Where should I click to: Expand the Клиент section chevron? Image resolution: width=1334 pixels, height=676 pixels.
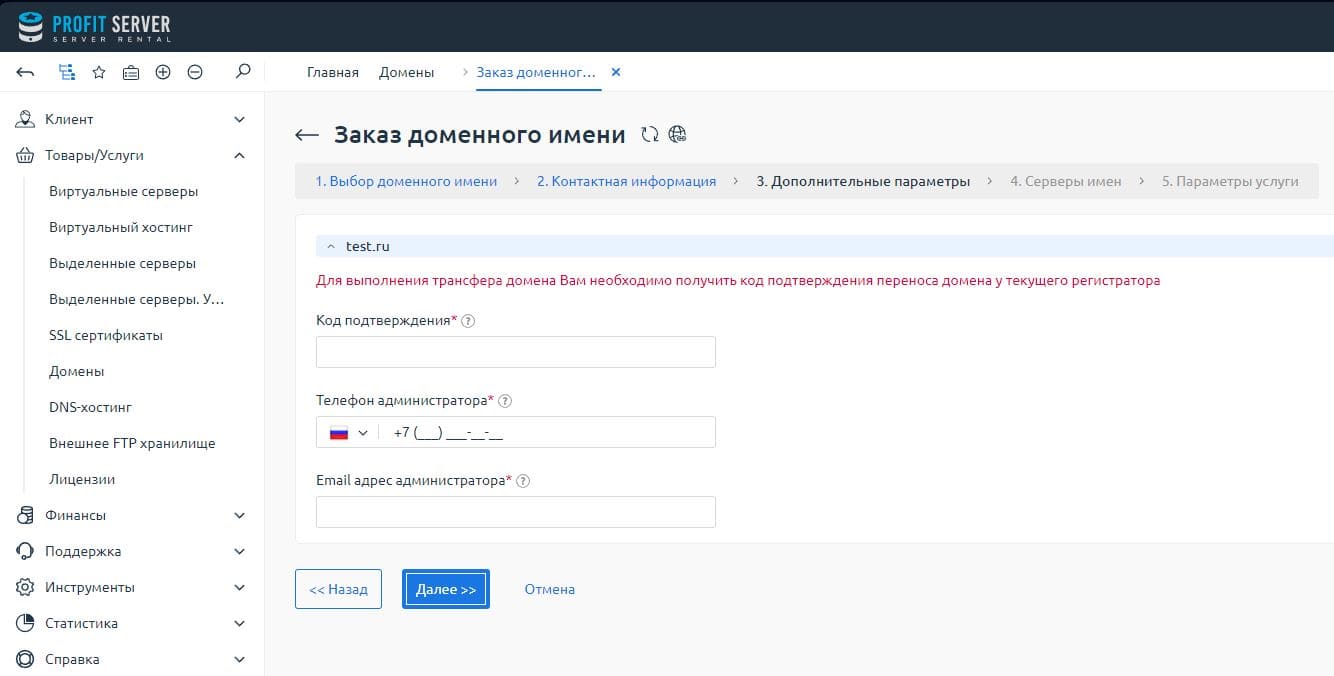tap(239, 119)
